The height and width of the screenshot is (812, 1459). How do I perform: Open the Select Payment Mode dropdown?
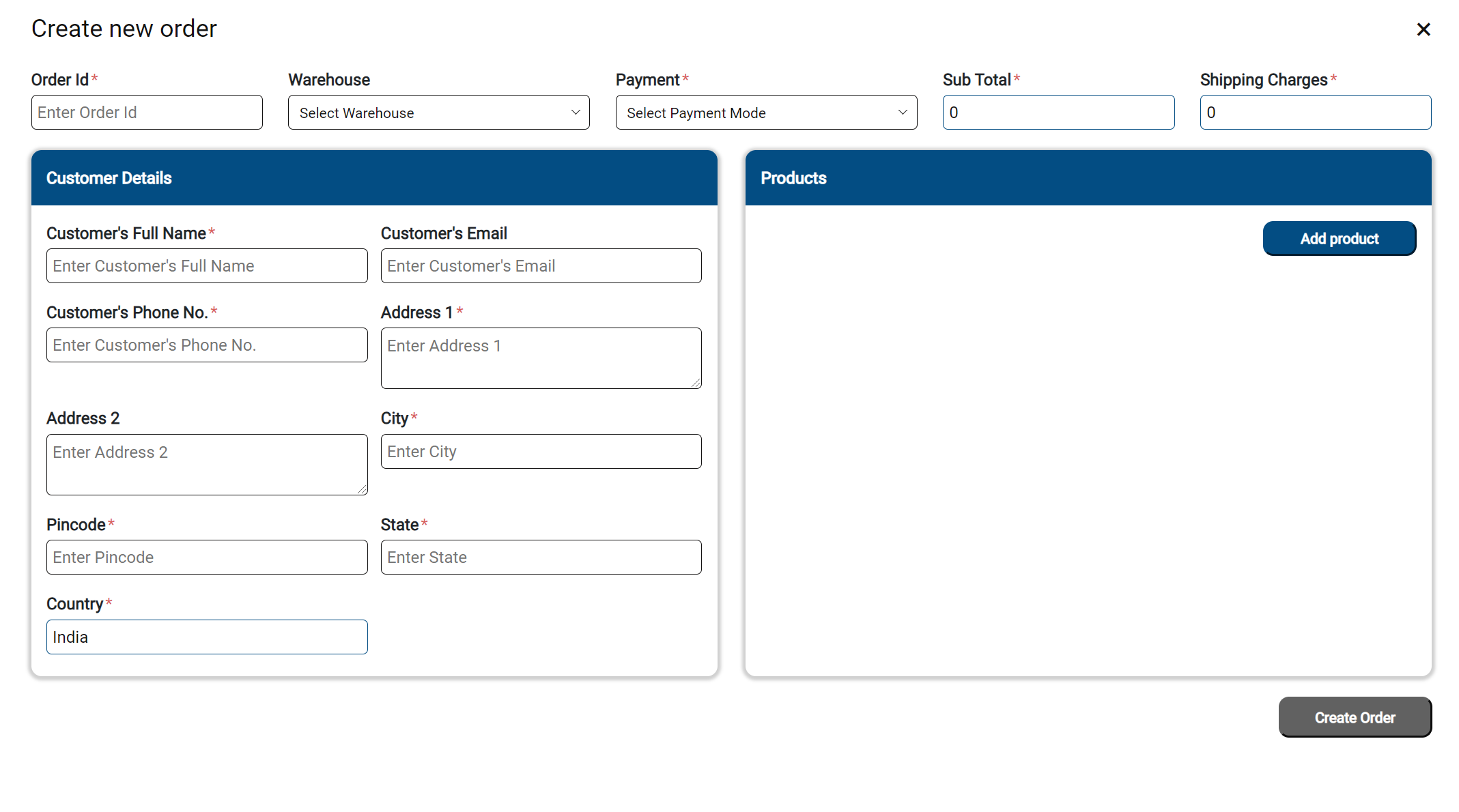point(766,113)
